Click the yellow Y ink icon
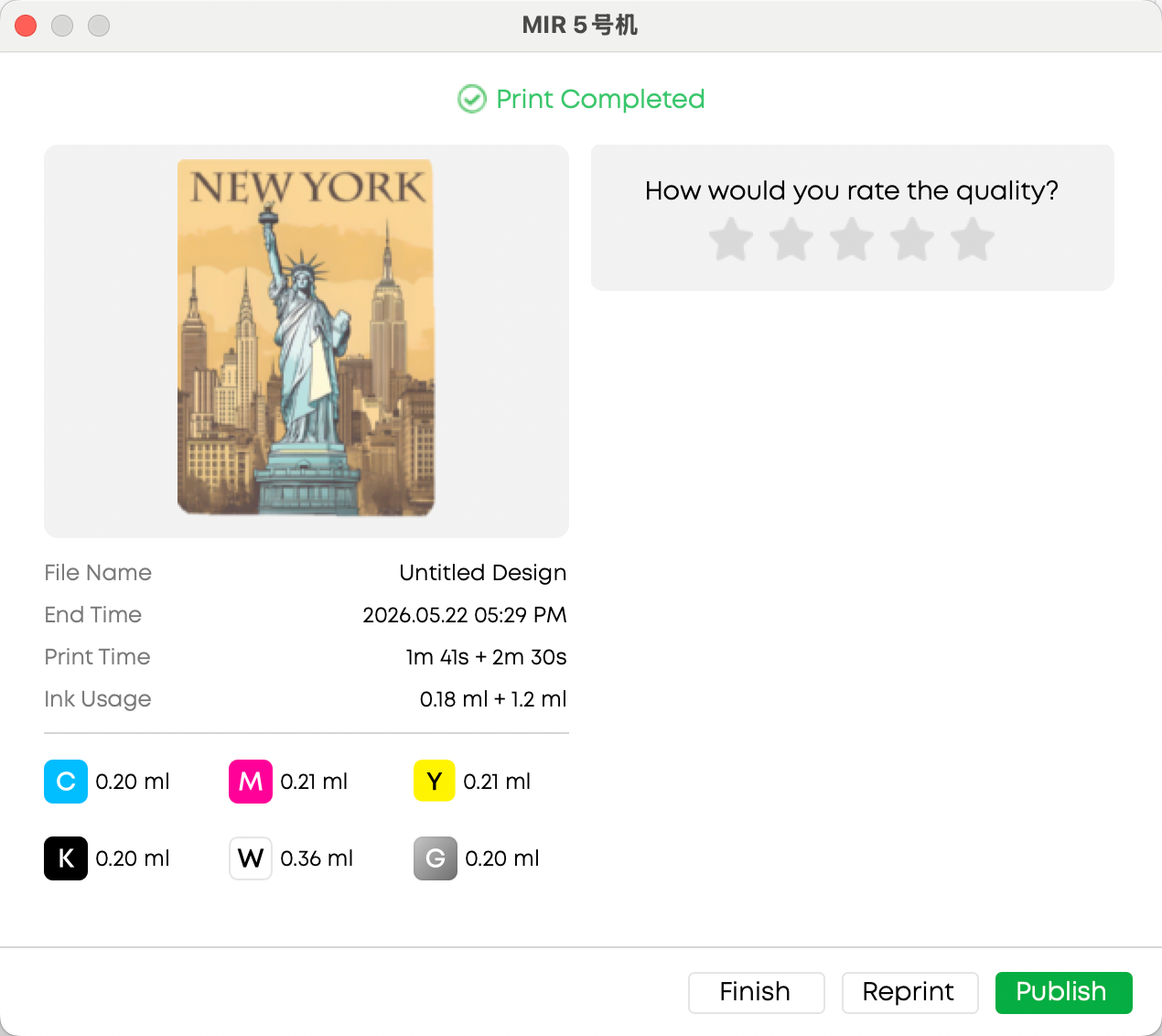1162x1036 pixels. (x=435, y=782)
